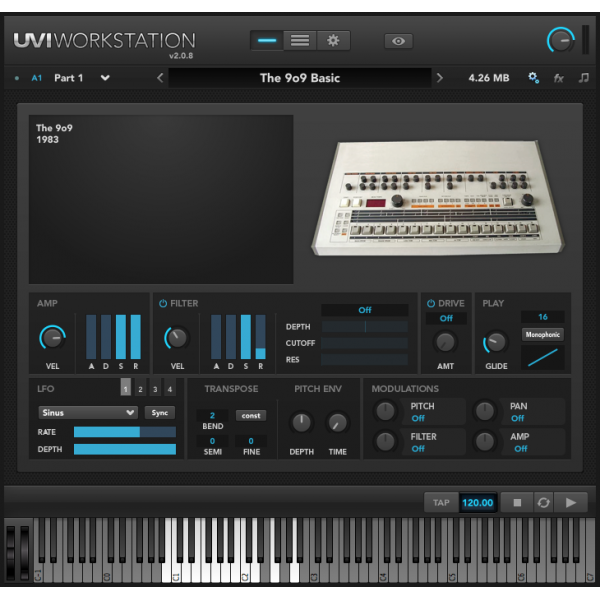
Task: Click the FINE tune value
Action: coord(251,441)
